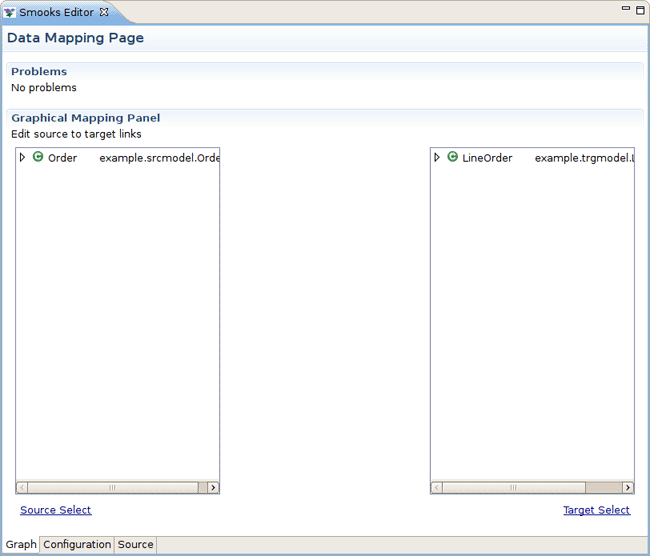The width and height of the screenshot is (650, 556).
Task: Close the Smooks Editor tab
Action: 104,13
